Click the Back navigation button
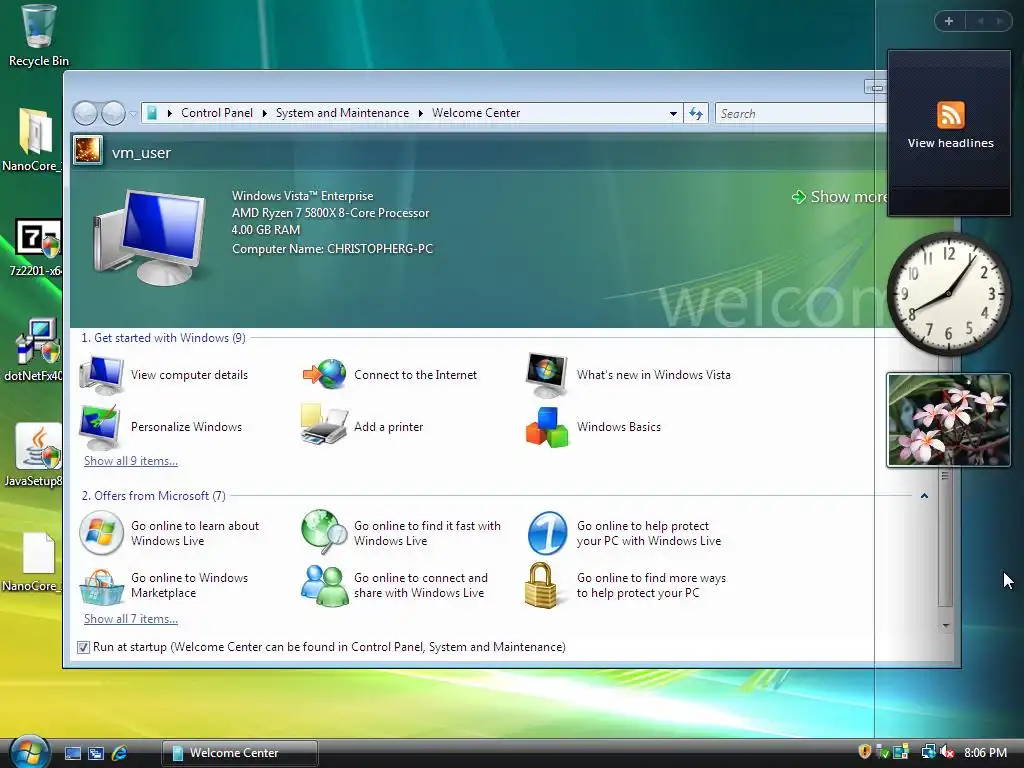 [86, 113]
